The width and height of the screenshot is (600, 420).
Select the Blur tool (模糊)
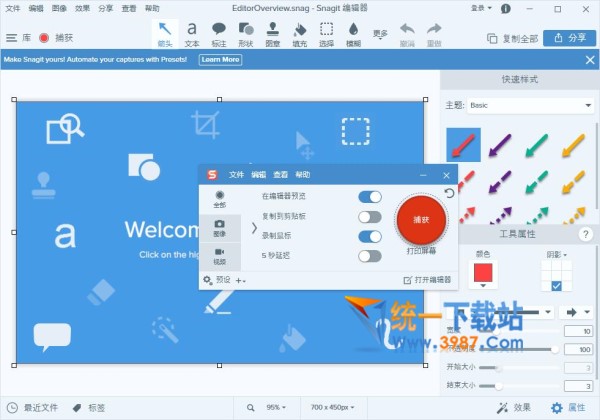[353, 34]
